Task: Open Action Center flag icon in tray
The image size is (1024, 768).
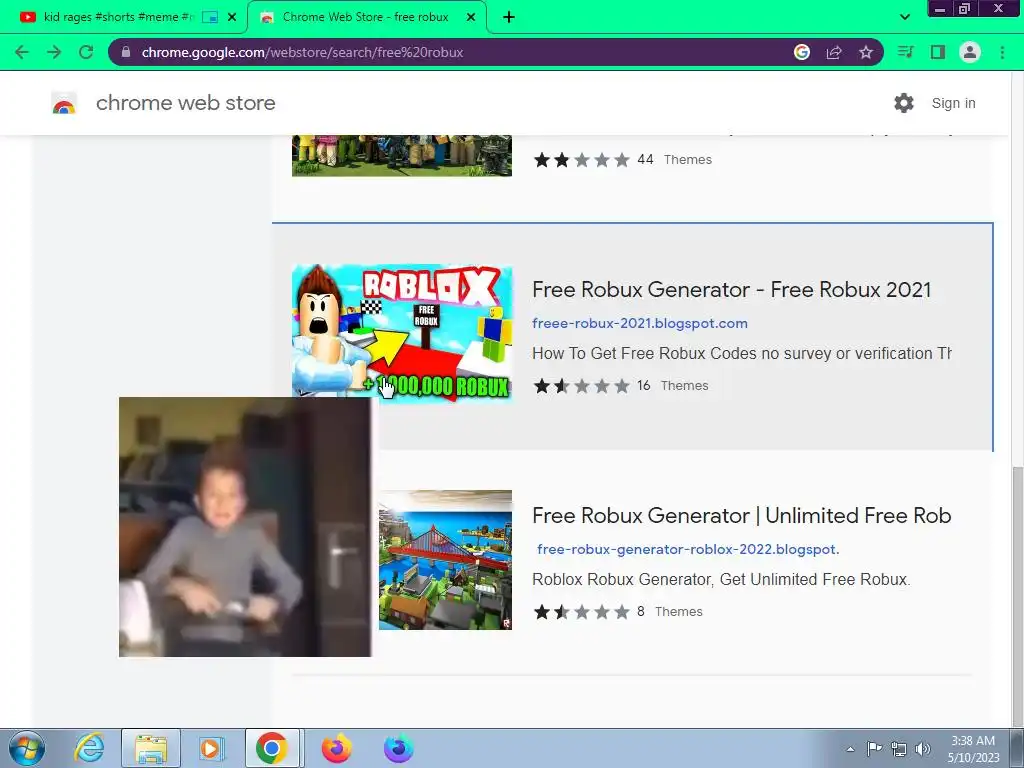Action: [x=874, y=749]
